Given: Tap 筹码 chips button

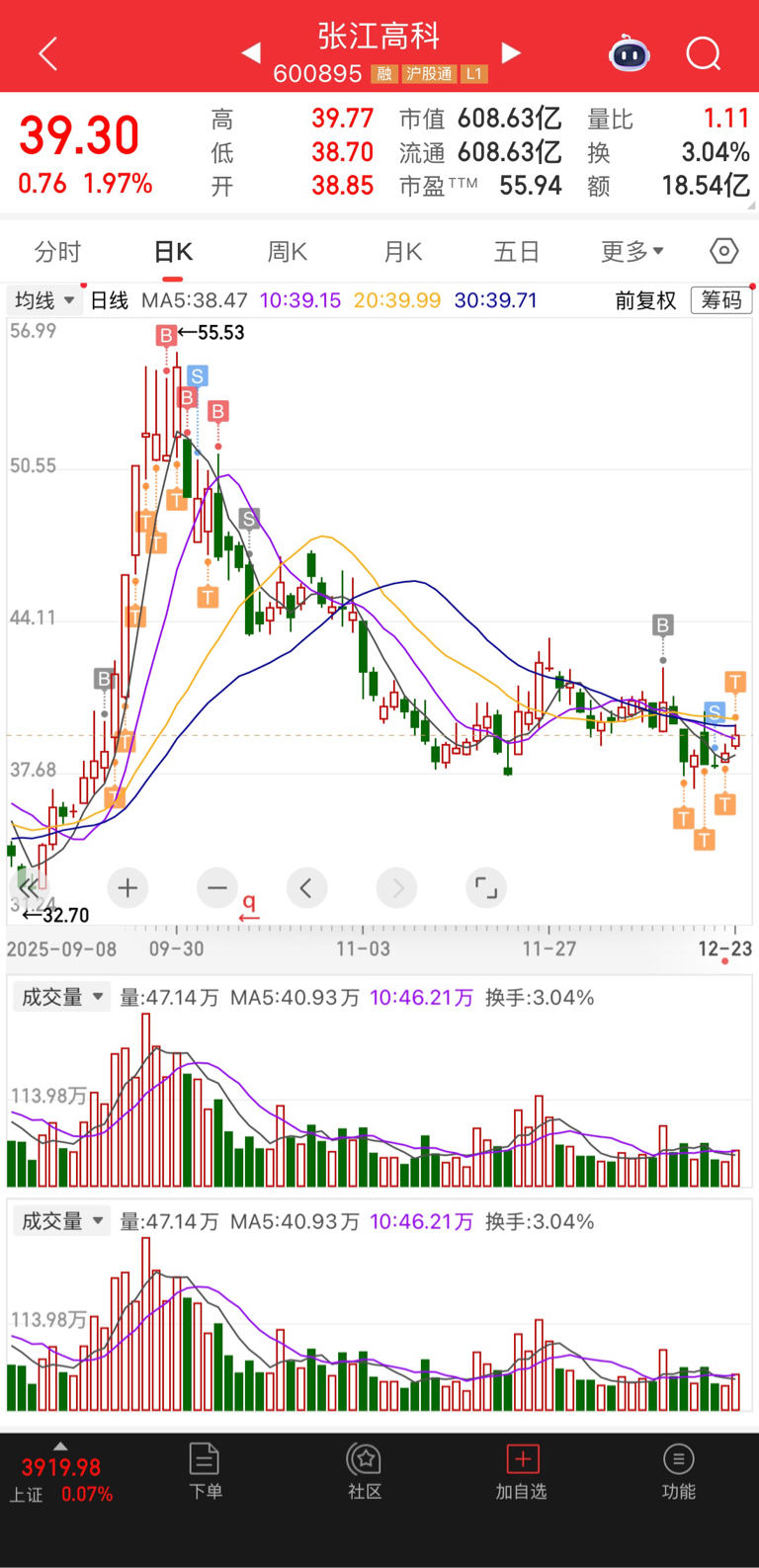Looking at the screenshot, I should pos(721,300).
